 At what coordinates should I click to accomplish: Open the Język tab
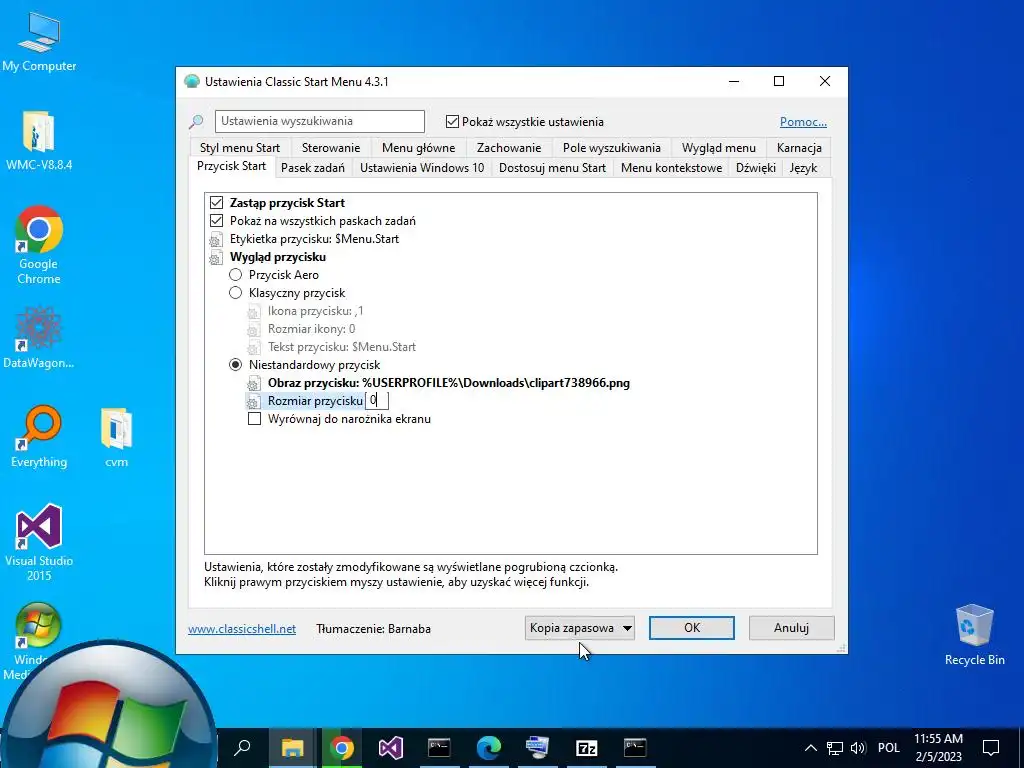pyautogui.click(x=803, y=168)
